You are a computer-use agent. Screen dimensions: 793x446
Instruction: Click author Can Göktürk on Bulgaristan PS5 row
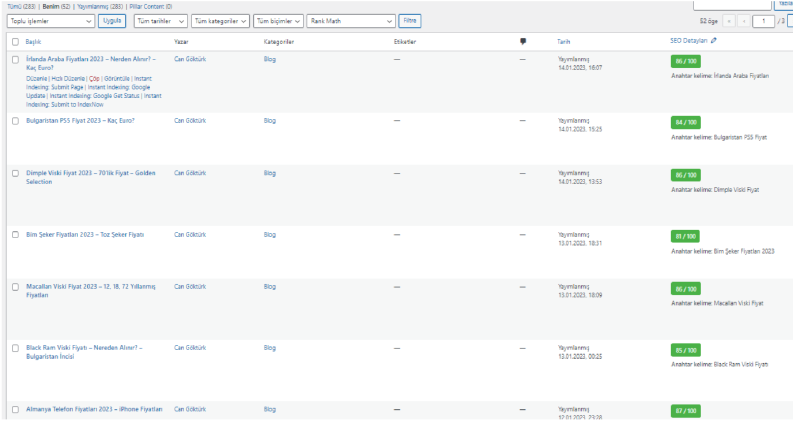[190, 121]
